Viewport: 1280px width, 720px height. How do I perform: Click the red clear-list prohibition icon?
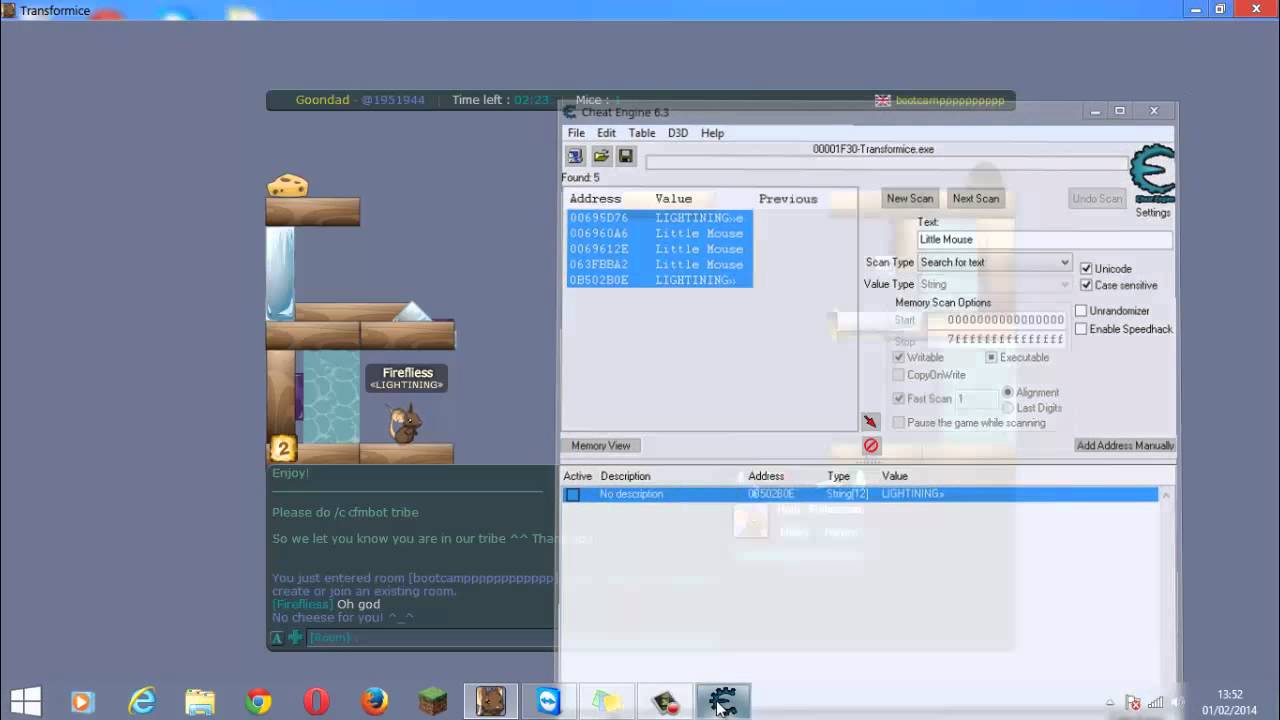[871, 445]
